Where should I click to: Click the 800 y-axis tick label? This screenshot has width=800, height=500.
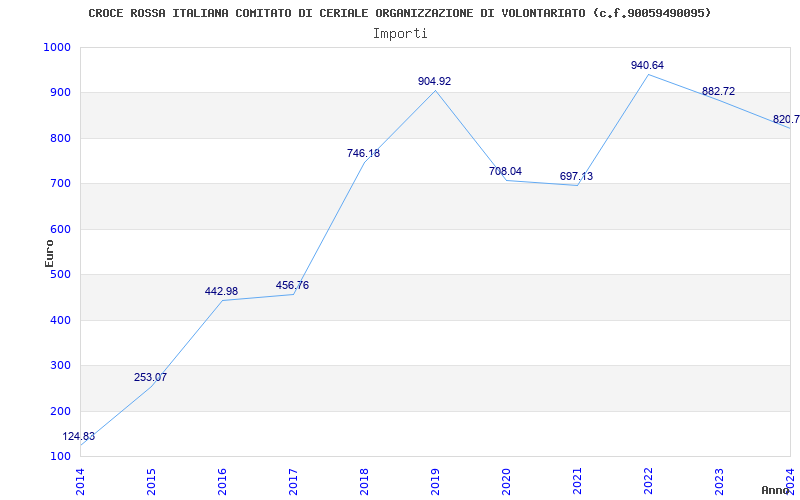60,138
